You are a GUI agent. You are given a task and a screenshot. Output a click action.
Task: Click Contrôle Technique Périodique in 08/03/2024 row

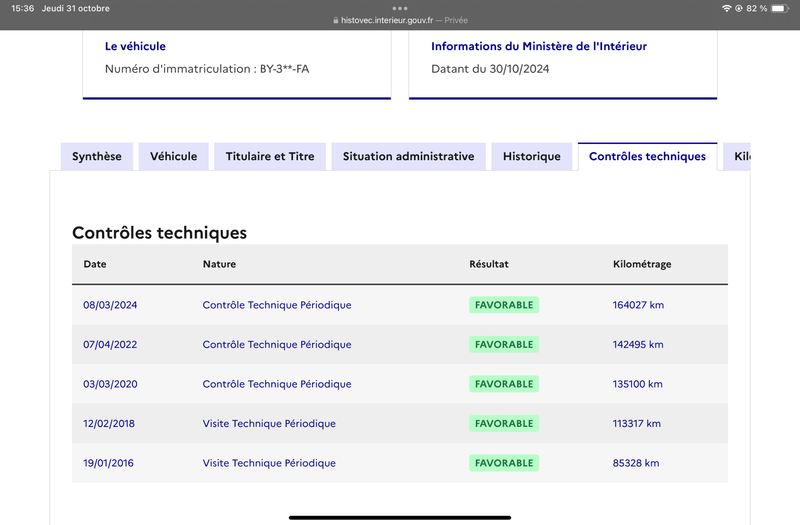pyautogui.click(x=277, y=305)
